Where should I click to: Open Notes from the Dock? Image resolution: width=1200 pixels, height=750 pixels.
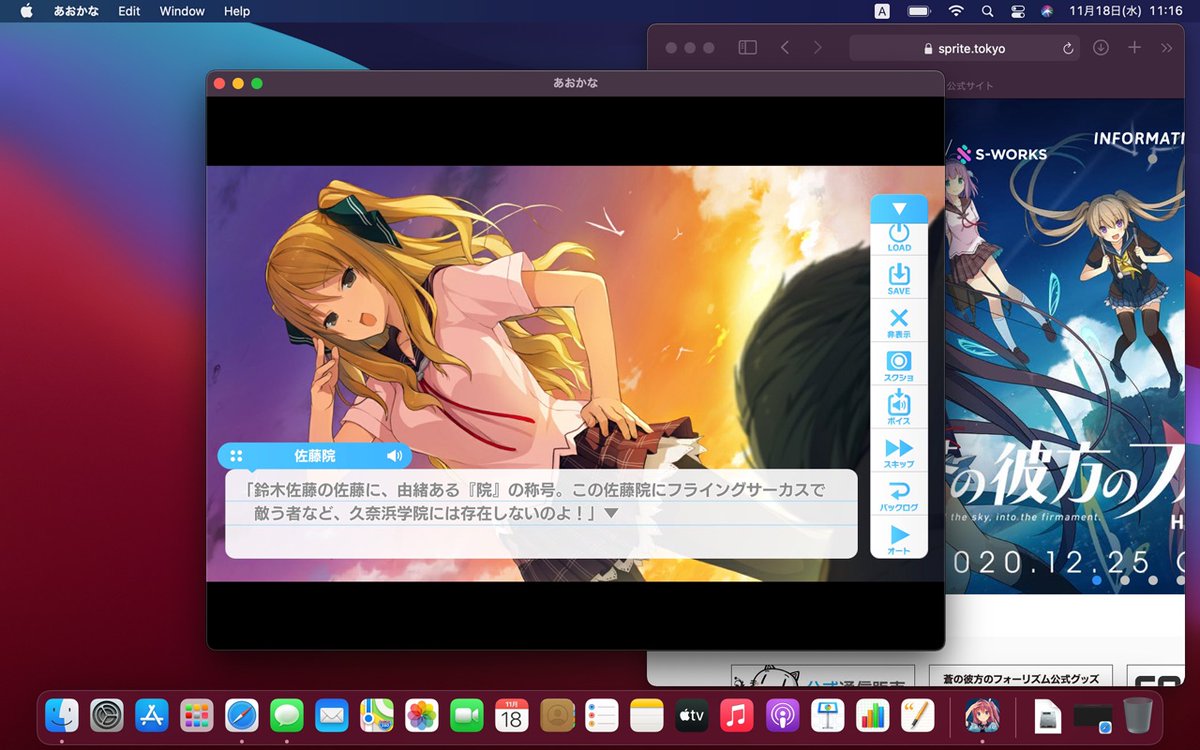(647, 715)
